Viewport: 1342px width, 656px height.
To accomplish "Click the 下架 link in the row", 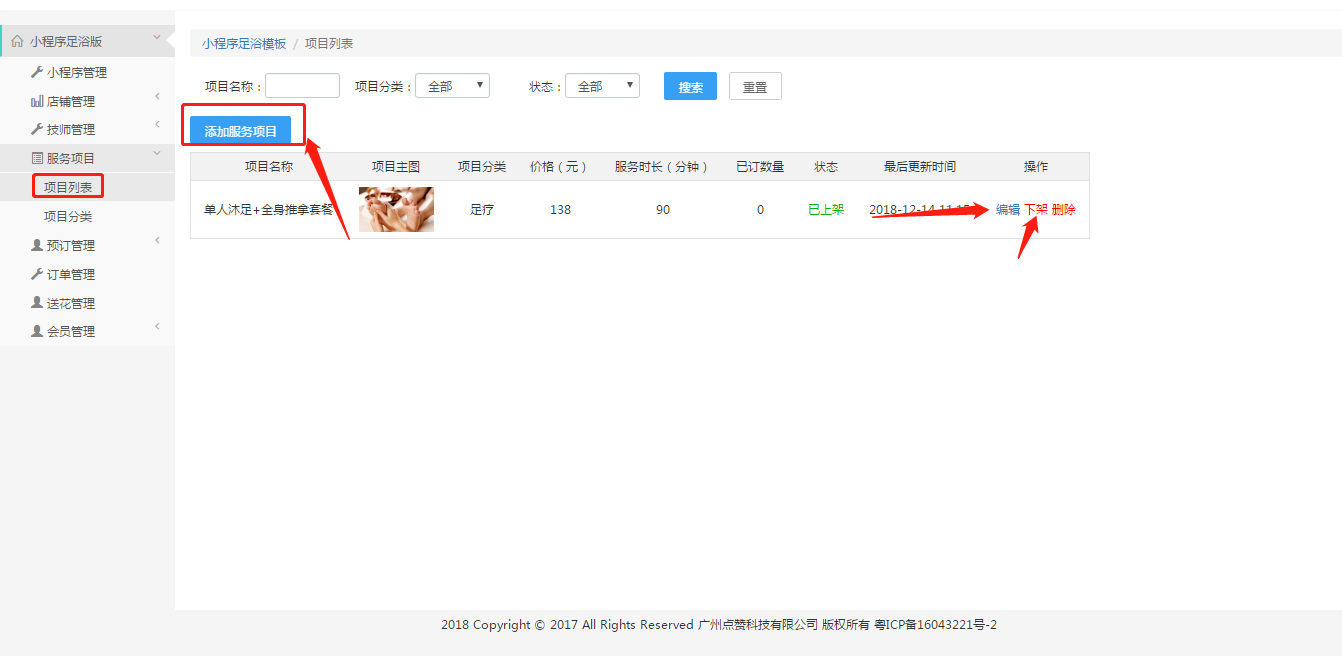I will pos(1036,210).
